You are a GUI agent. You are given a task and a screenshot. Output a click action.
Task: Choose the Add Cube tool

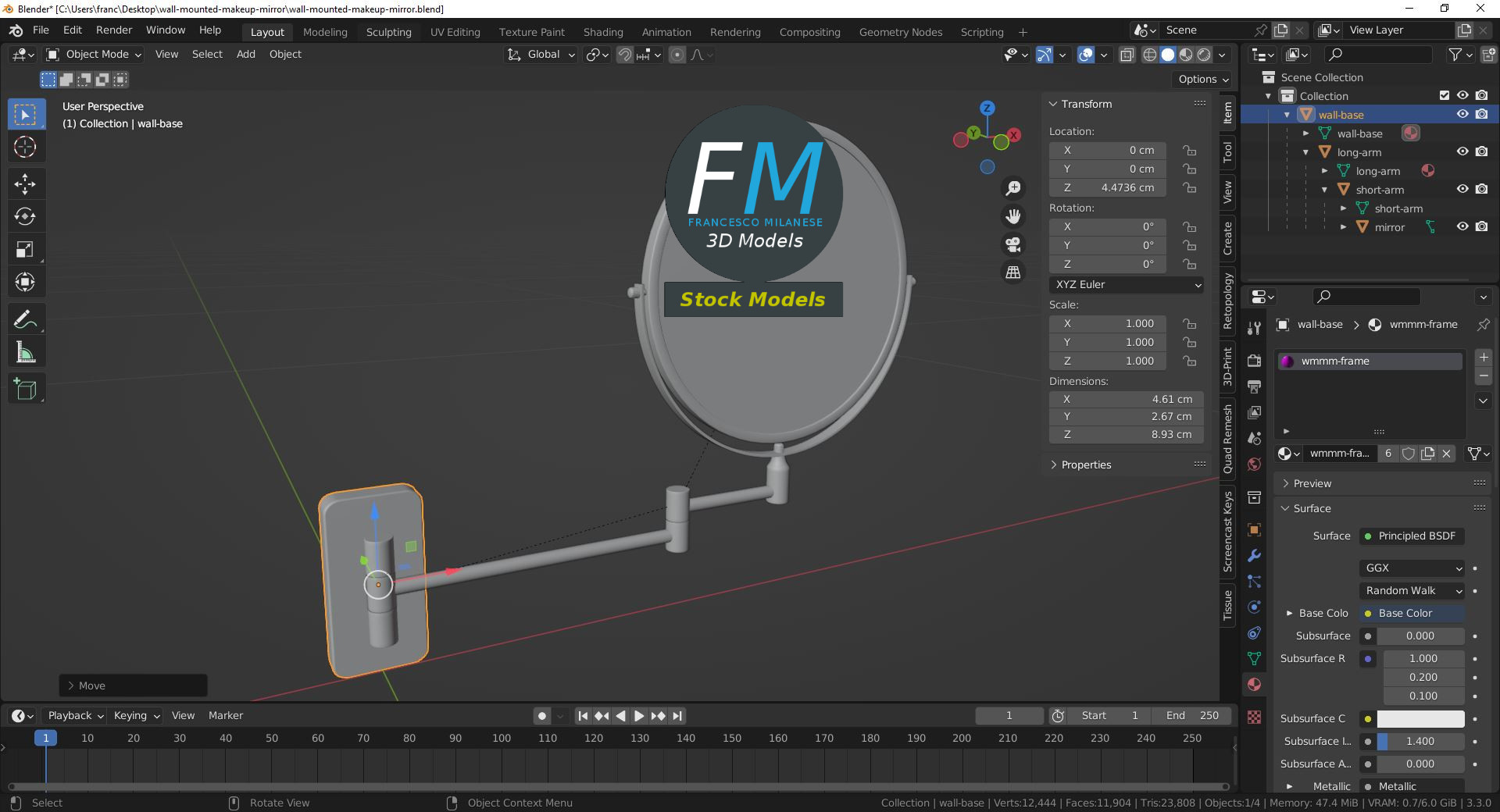[x=26, y=389]
